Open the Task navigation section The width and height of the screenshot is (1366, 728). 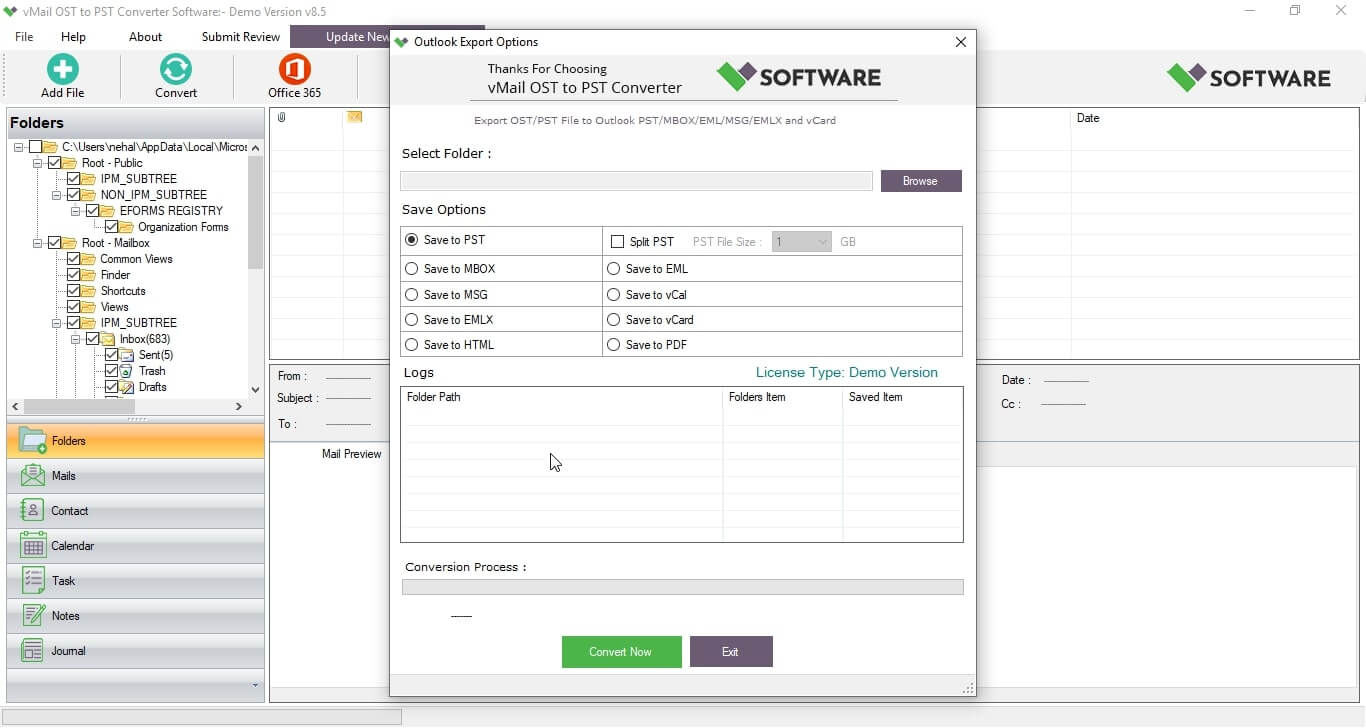pyautogui.click(x=136, y=581)
